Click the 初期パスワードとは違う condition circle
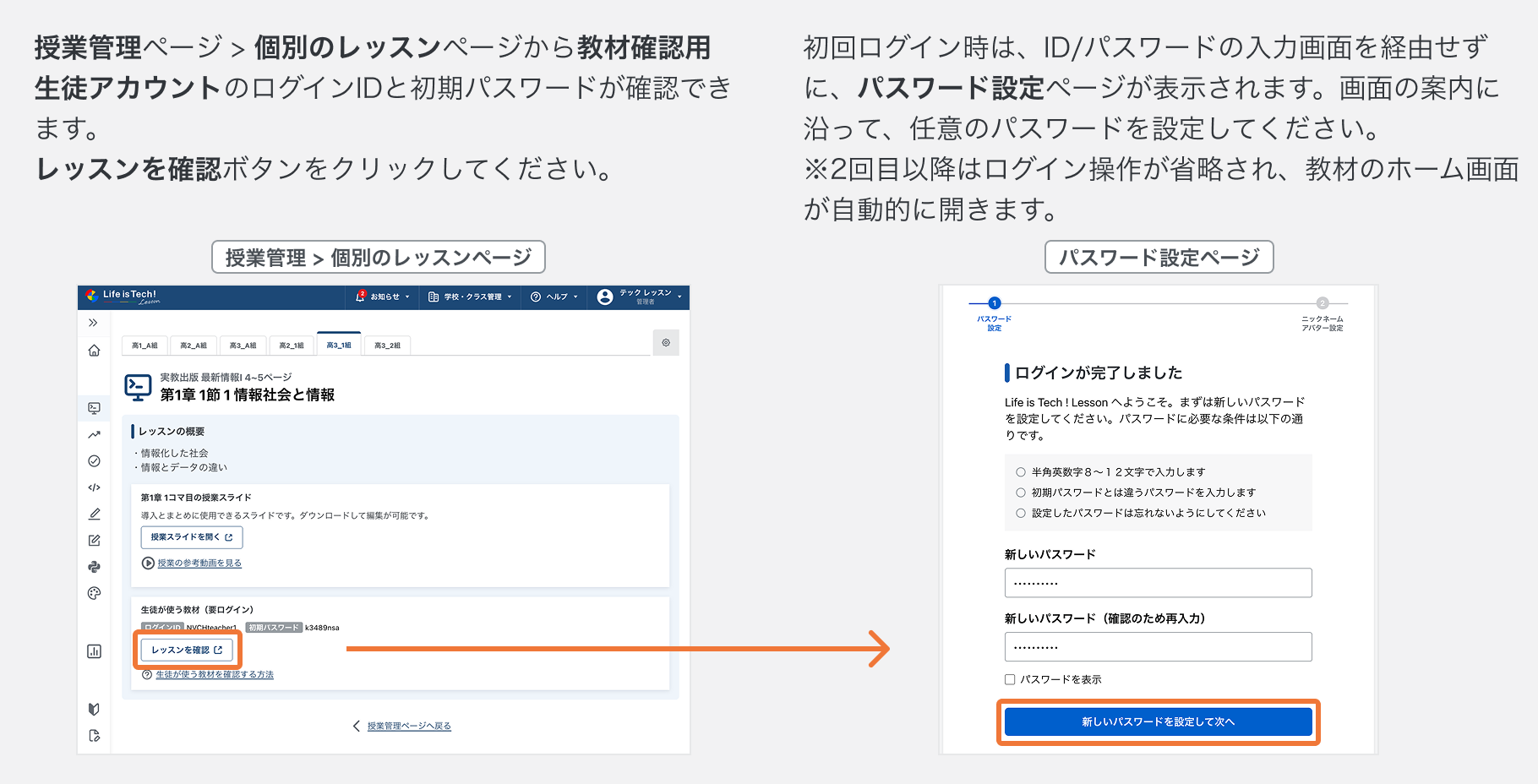1538x784 pixels. tap(1021, 493)
